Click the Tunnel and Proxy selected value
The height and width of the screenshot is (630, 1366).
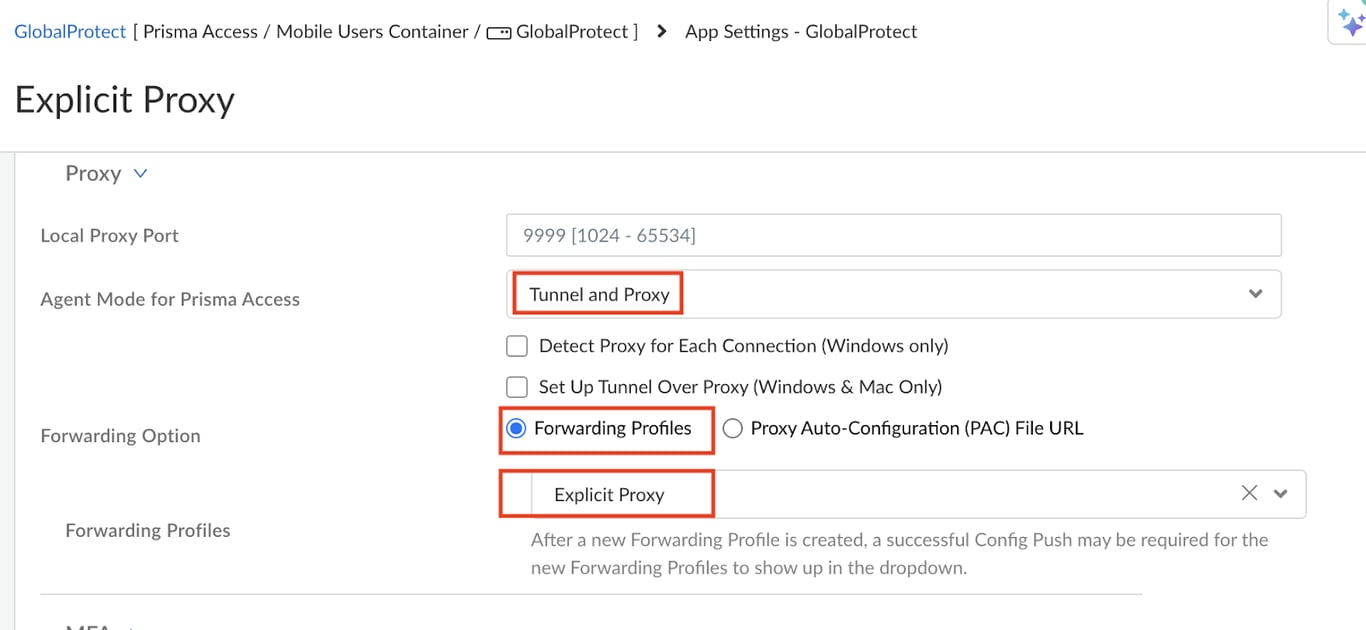click(x=599, y=294)
